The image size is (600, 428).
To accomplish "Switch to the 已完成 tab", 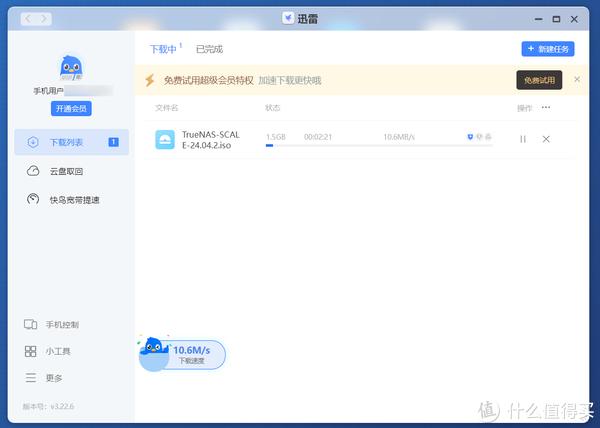I will tap(209, 49).
